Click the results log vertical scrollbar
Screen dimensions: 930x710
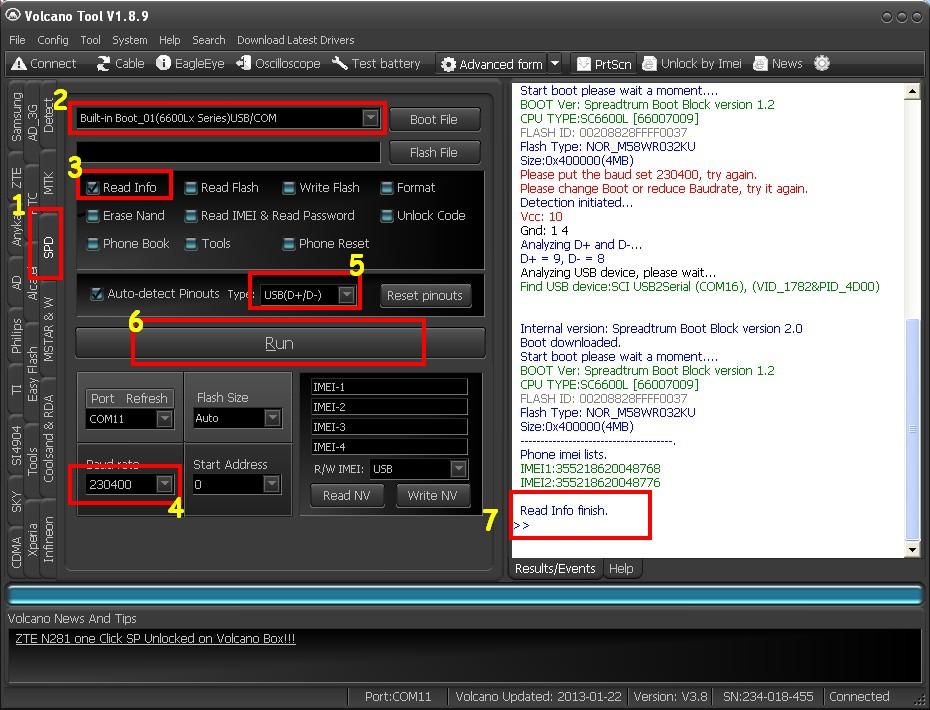point(911,428)
